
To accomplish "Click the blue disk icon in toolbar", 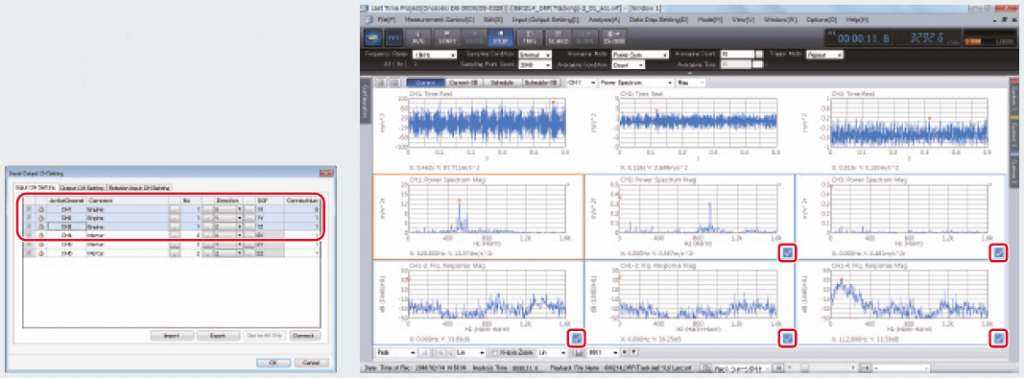I will click(373, 38).
